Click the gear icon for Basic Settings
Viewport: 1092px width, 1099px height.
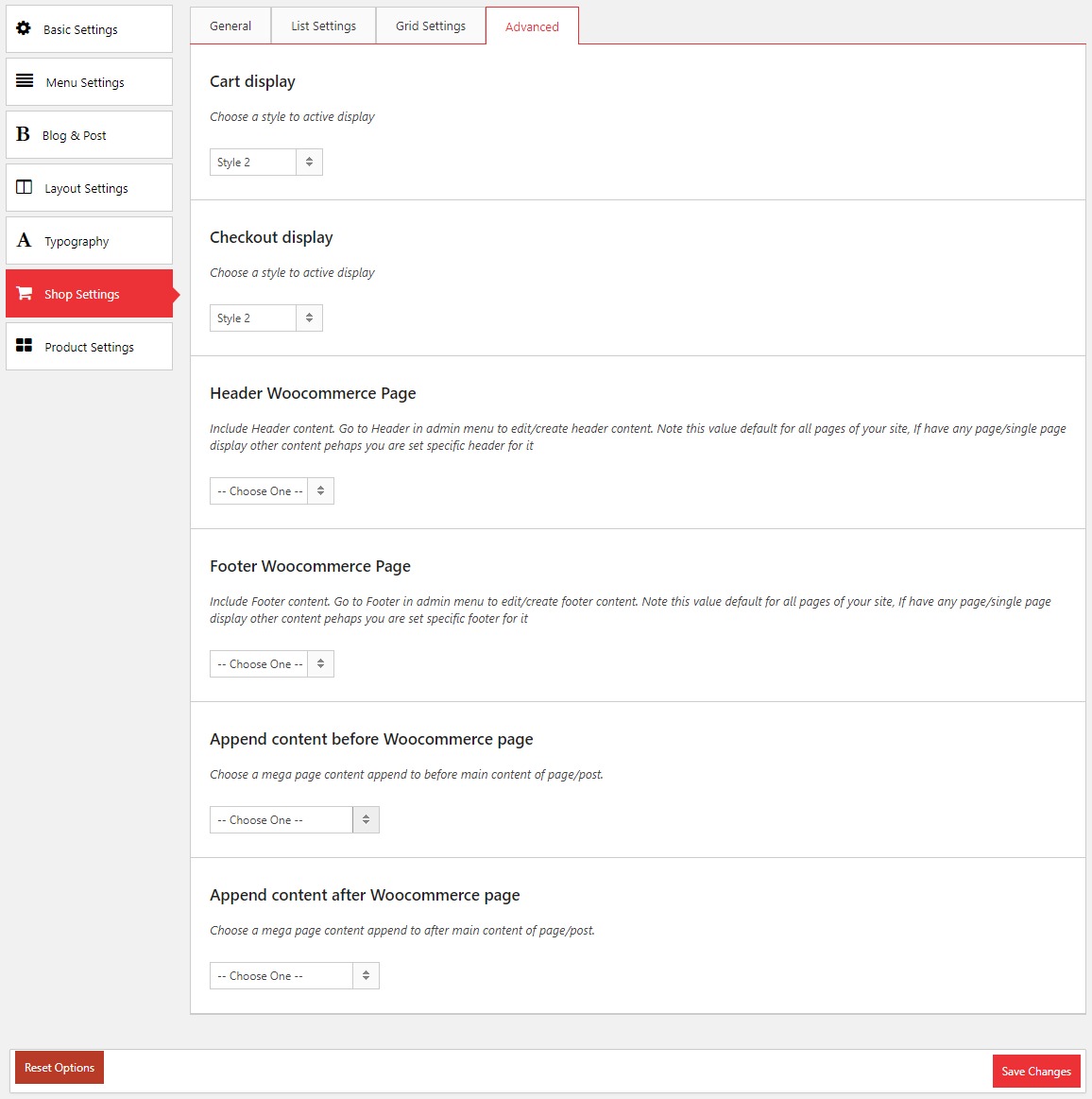coord(24,28)
